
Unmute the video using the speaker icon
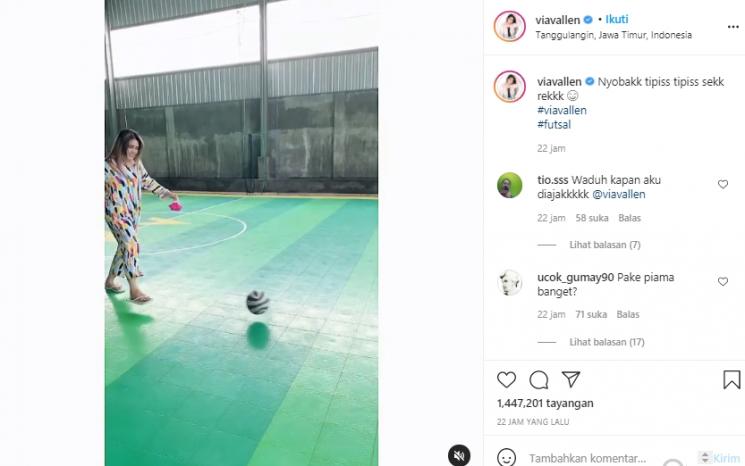[458, 456]
